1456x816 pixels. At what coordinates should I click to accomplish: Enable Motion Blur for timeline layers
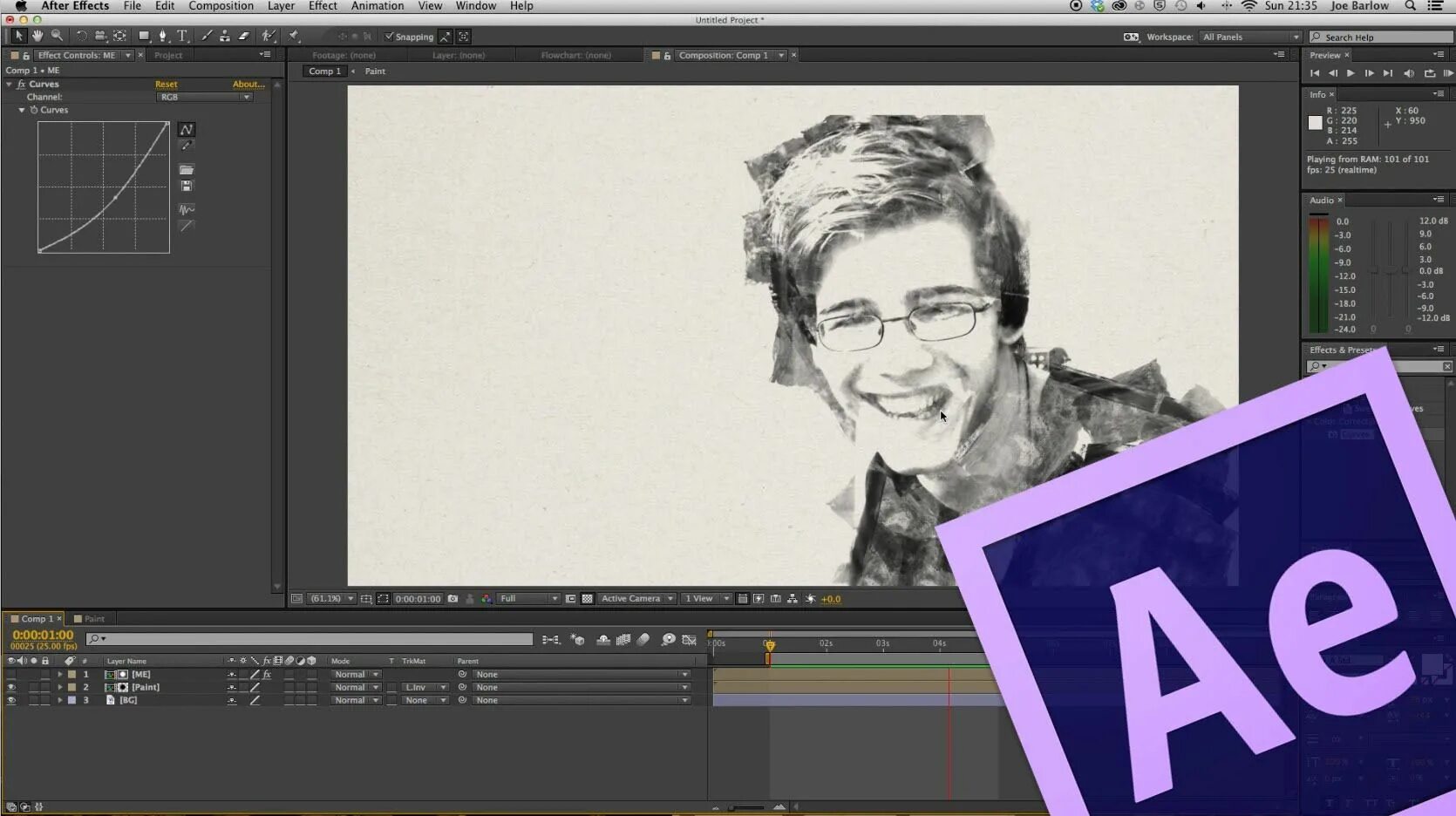643,640
